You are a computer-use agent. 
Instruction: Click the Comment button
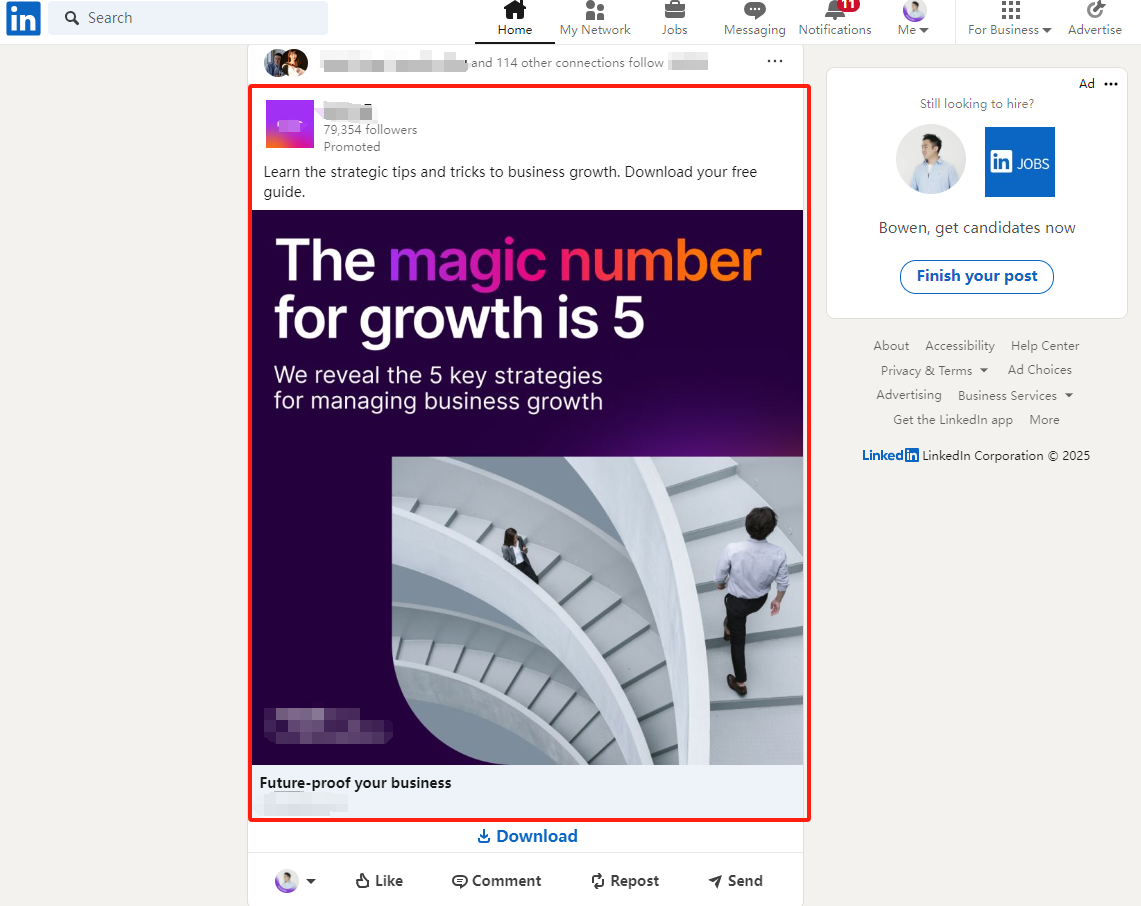click(496, 881)
